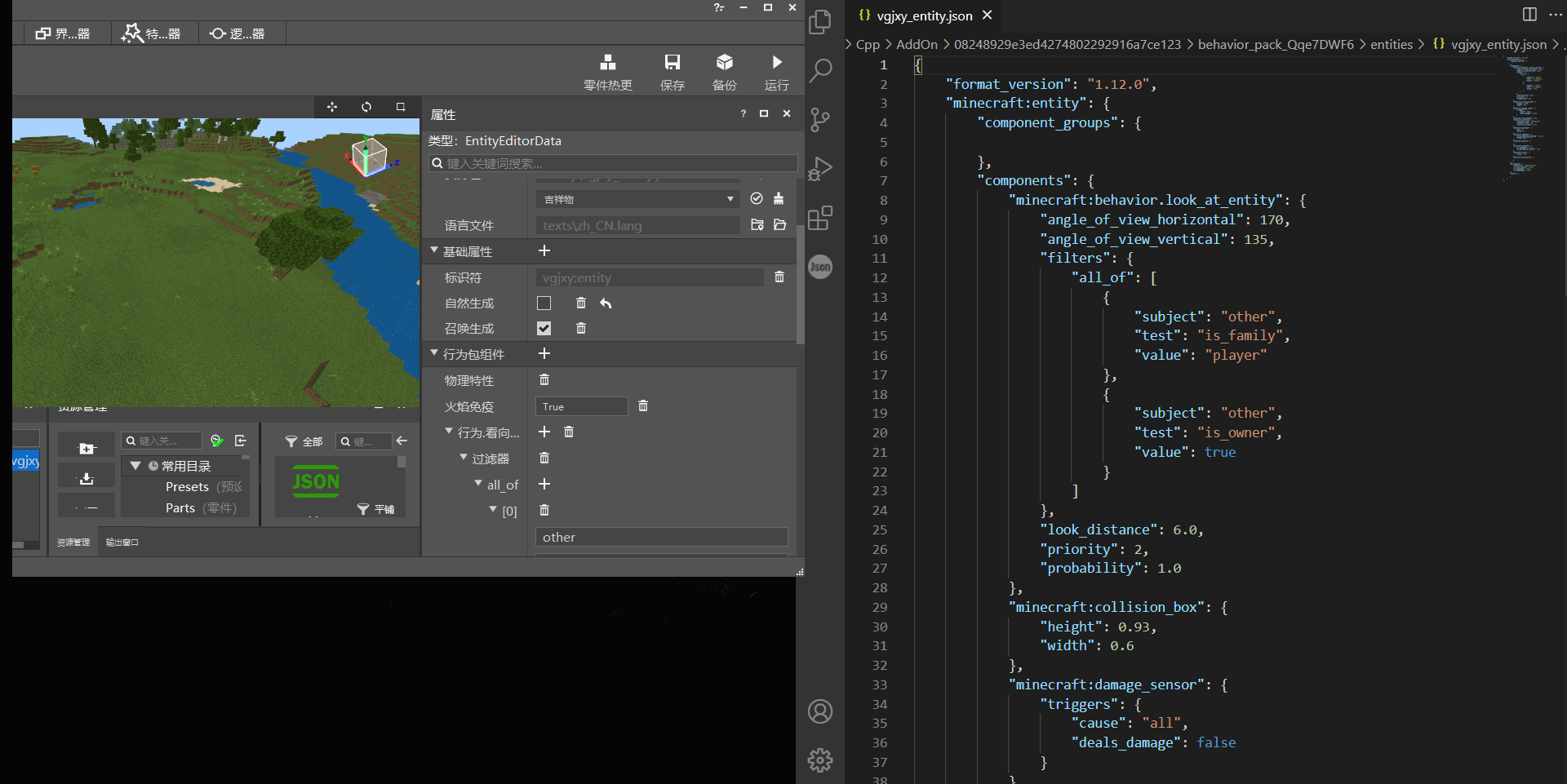This screenshot has width=1567, height=784.
Task: Delete the 火焰免疫 component
Action: point(643,406)
